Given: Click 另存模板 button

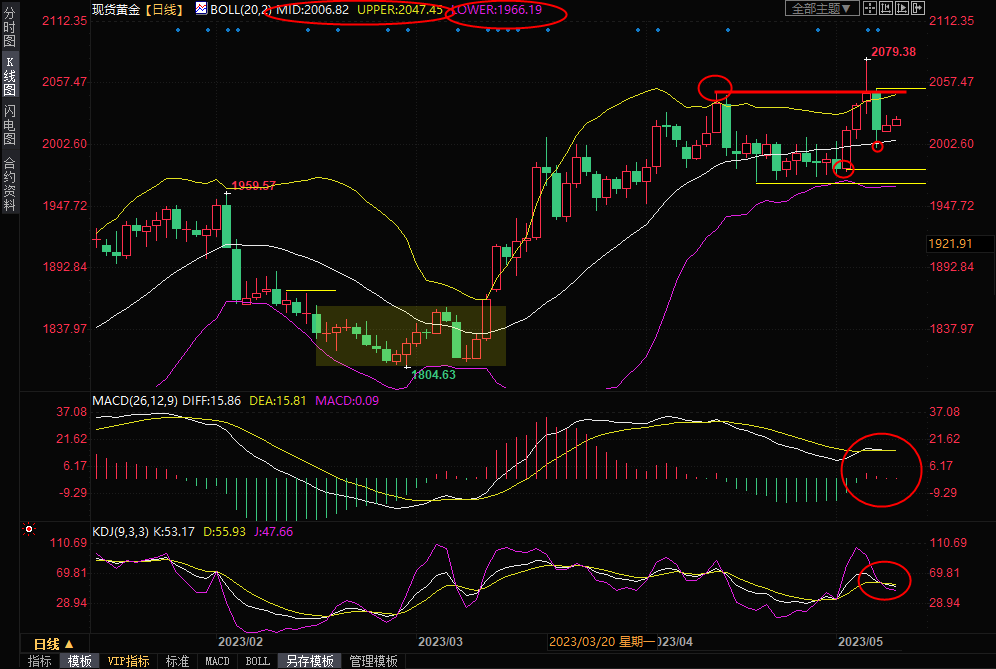Looking at the screenshot, I should coord(310,661).
